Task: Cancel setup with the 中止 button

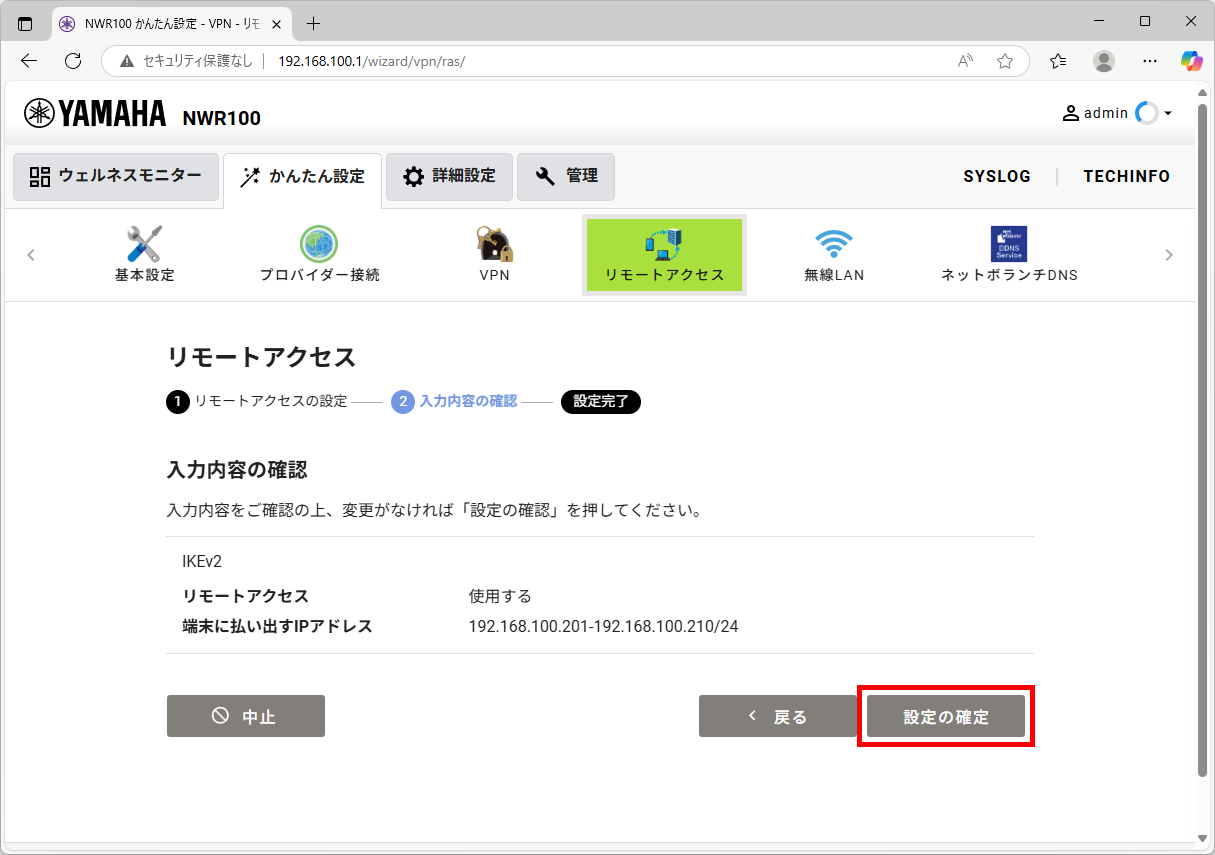Action: pos(245,716)
